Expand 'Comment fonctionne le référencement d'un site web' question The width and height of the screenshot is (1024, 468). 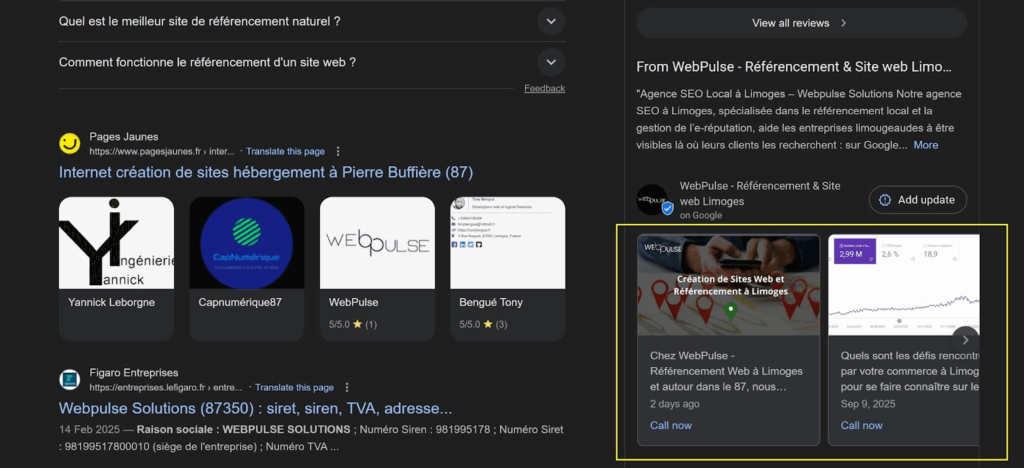312,63
